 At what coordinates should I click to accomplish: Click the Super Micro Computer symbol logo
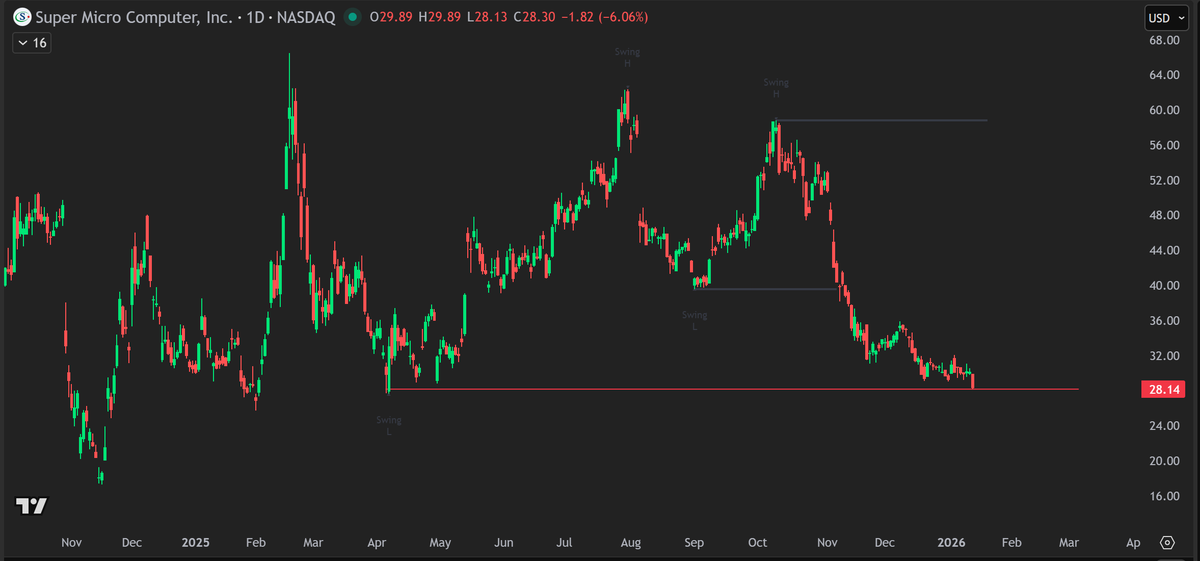click(x=21, y=17)
